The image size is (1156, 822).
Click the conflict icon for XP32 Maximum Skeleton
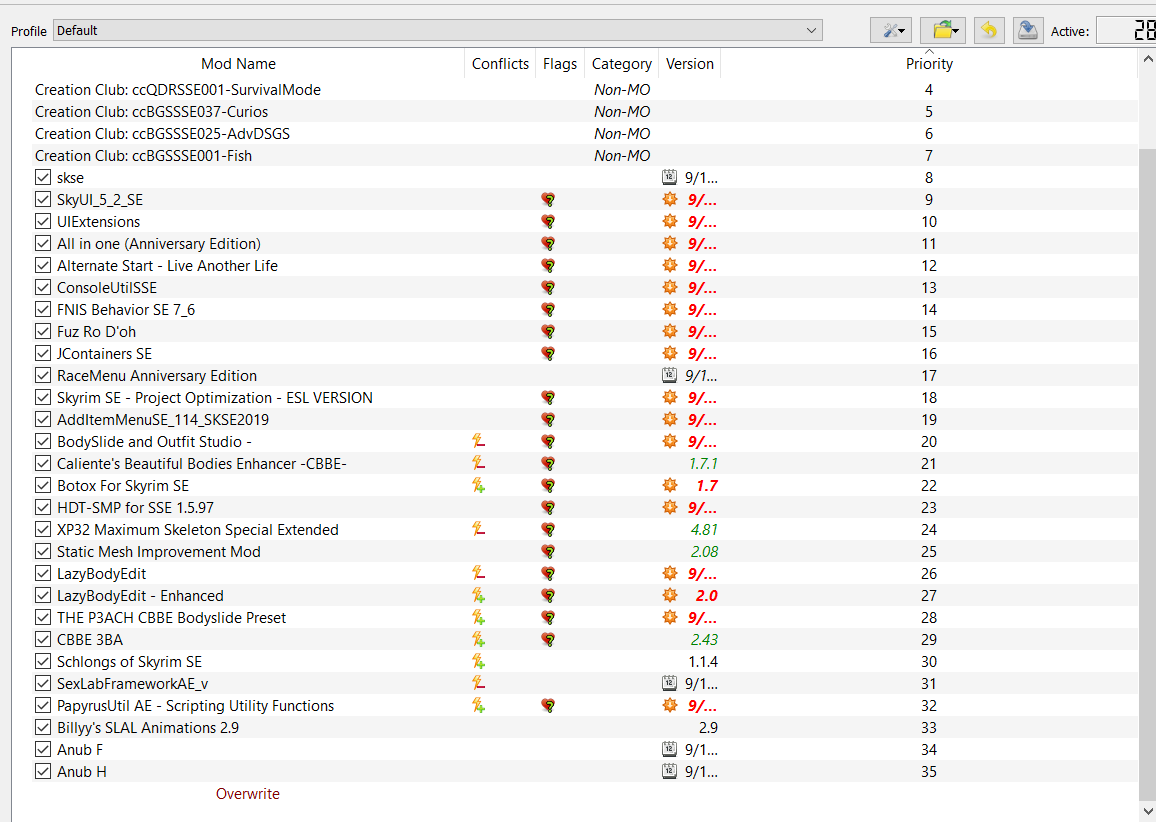click(x=478, y=529)
